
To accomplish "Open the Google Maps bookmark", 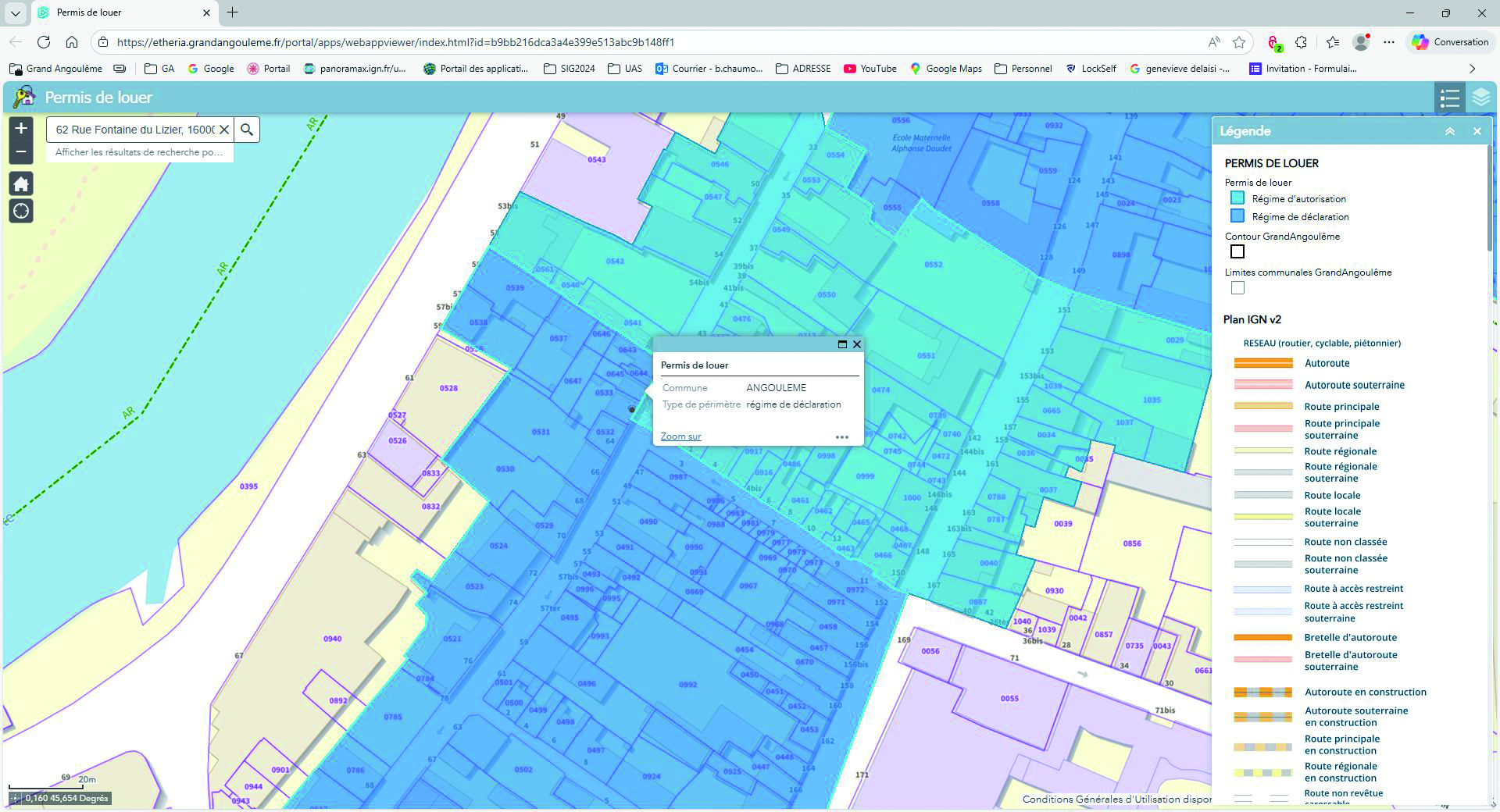I will click(x=946, y=69).
